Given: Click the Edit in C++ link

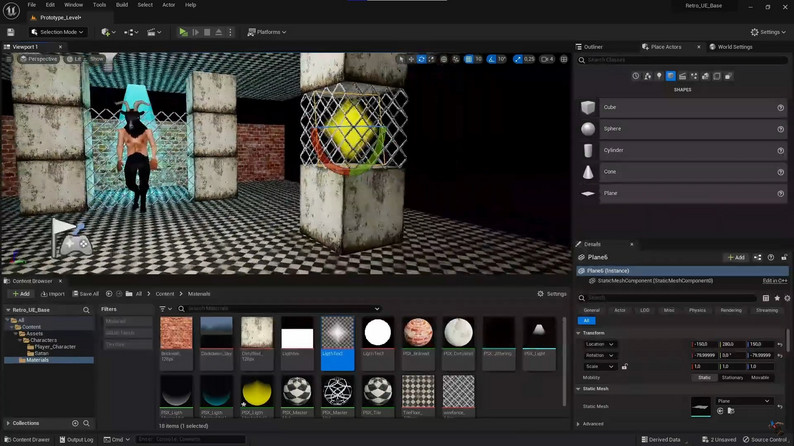Looking at the screenshot, I should pos(775,280).
